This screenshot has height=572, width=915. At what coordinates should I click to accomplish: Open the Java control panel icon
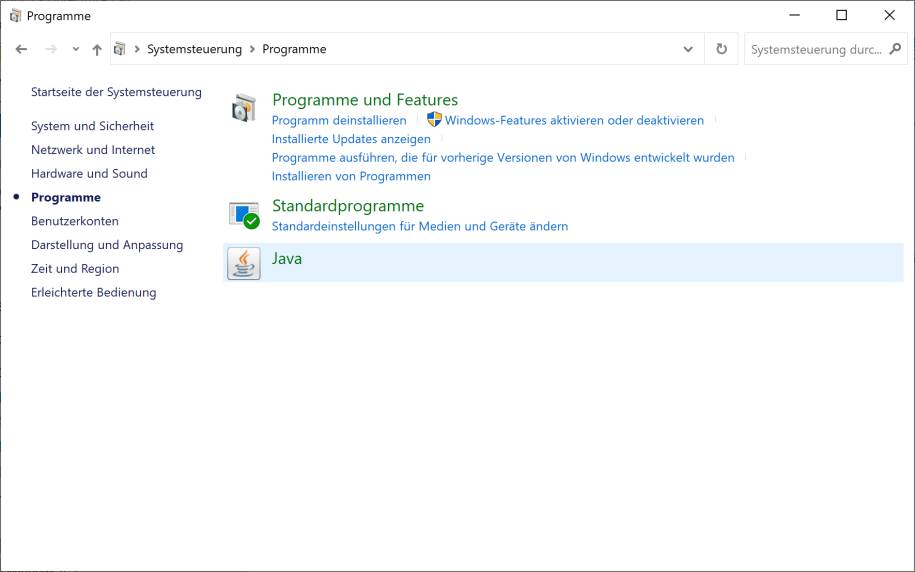(x=244, y=263)
